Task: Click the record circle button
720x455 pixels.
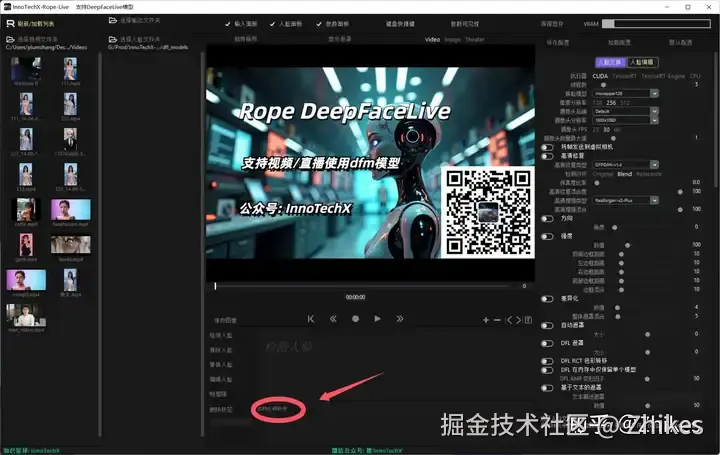Action: click(x=355, y=319)
